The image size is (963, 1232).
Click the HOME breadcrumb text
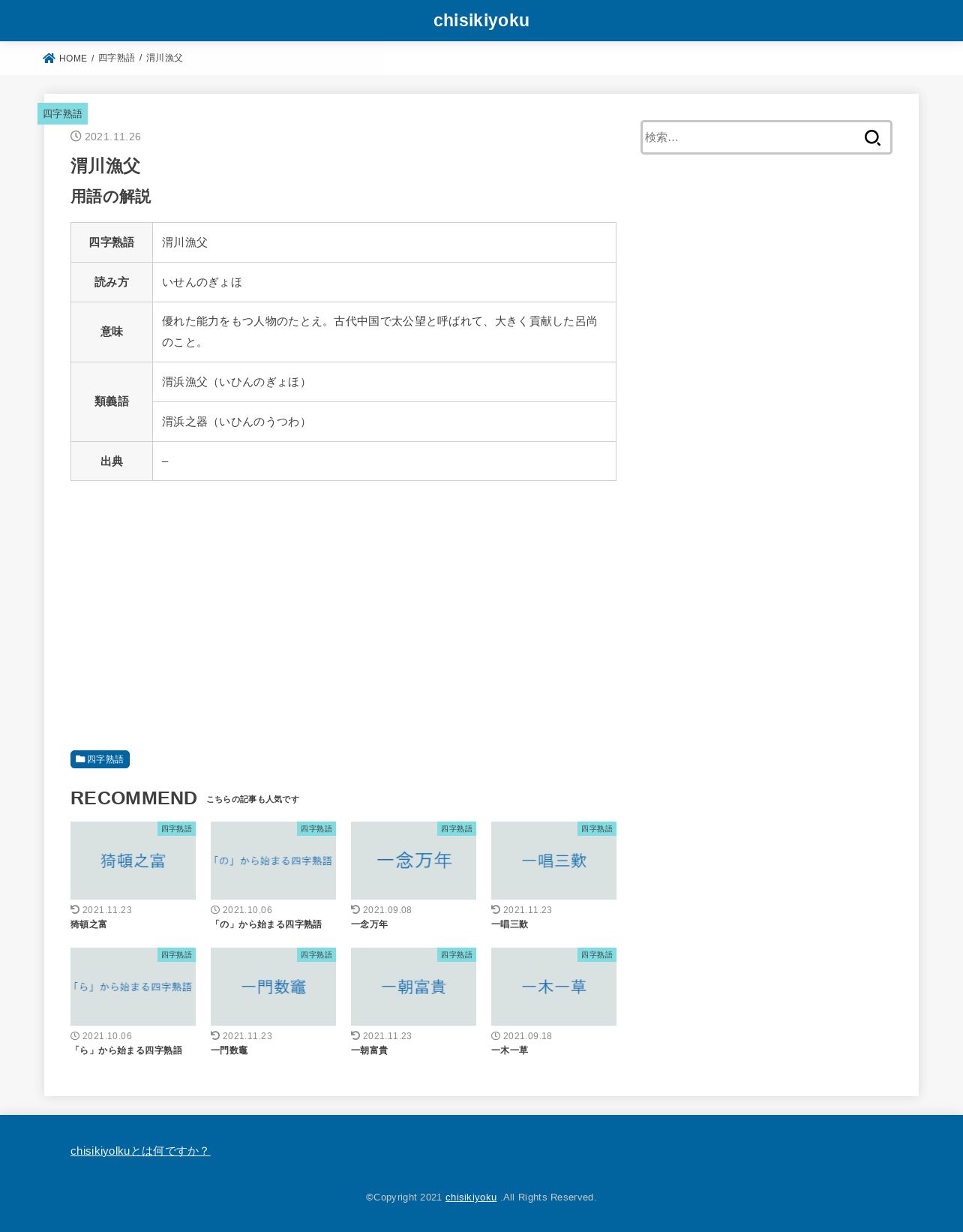pos(73,59)
